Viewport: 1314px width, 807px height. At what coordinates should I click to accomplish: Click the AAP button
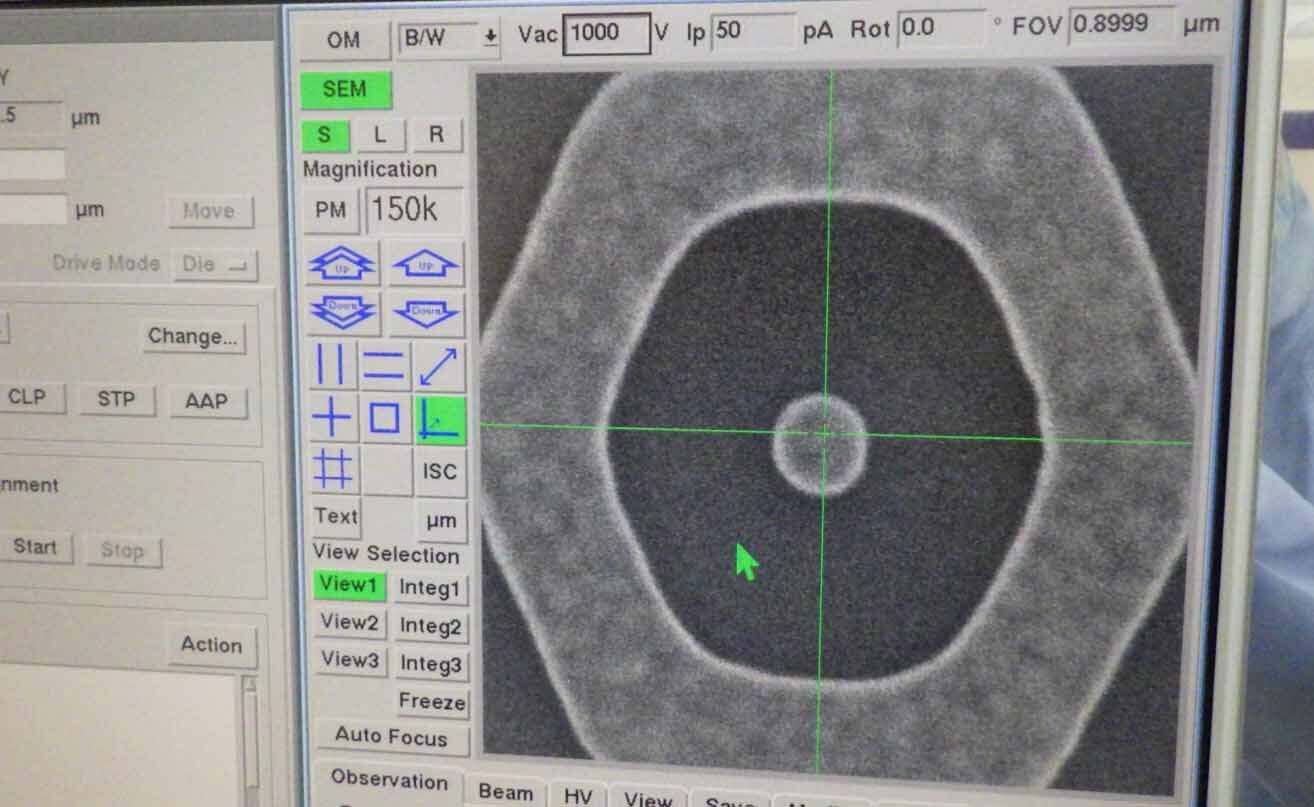point(206,401)
